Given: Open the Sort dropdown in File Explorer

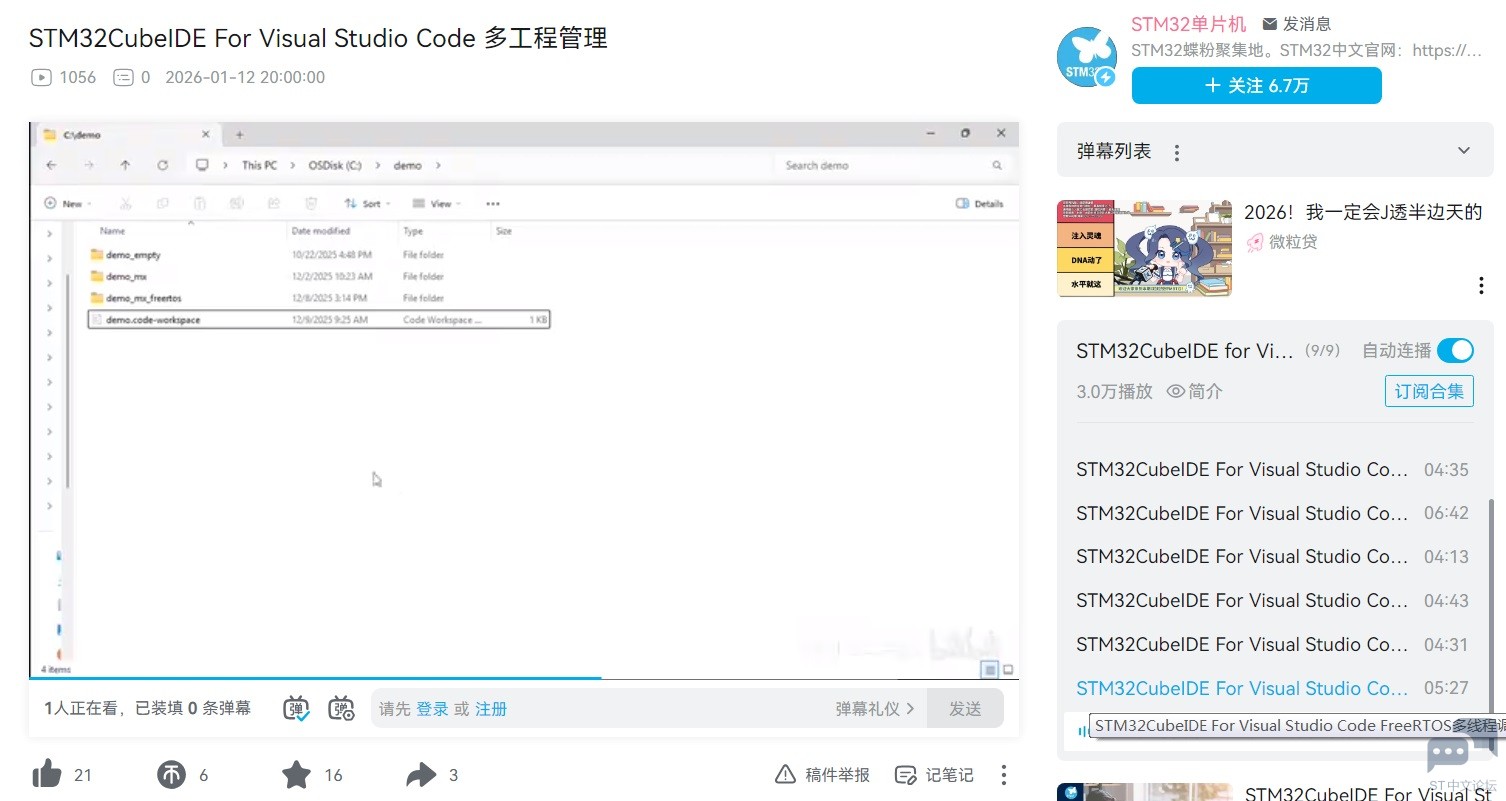Looking at the screenshot, I should point(367,203).
